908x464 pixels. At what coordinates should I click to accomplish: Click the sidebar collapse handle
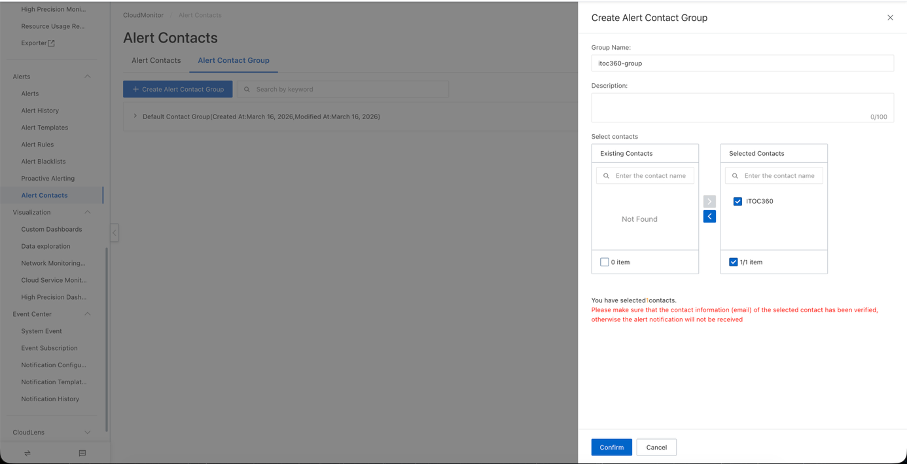tap(114, 233)
